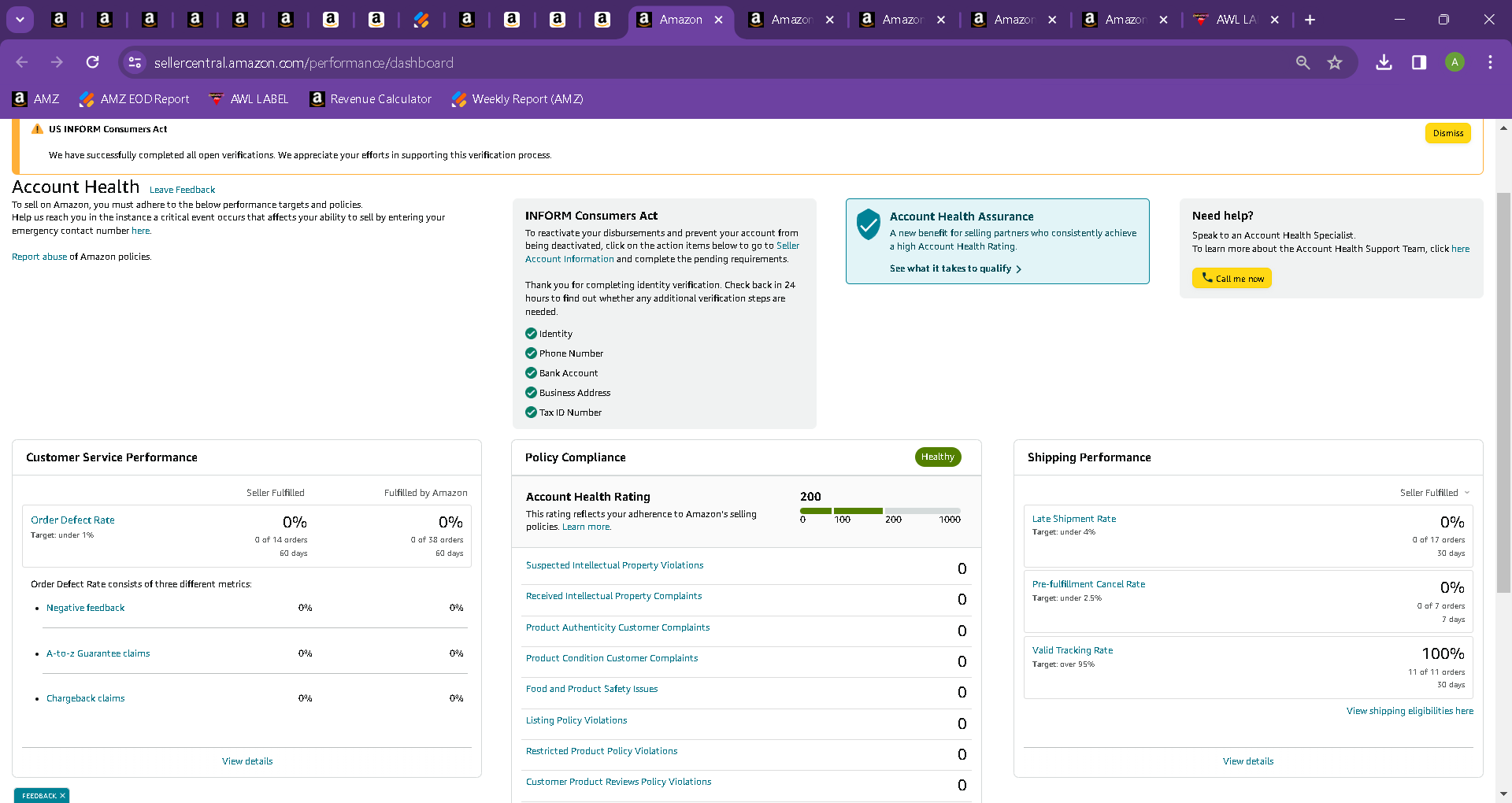Bookmark this page with the star icon
Image resolution: width=1512 pixels, height=803 pixels.
(x=1335, y=62)
